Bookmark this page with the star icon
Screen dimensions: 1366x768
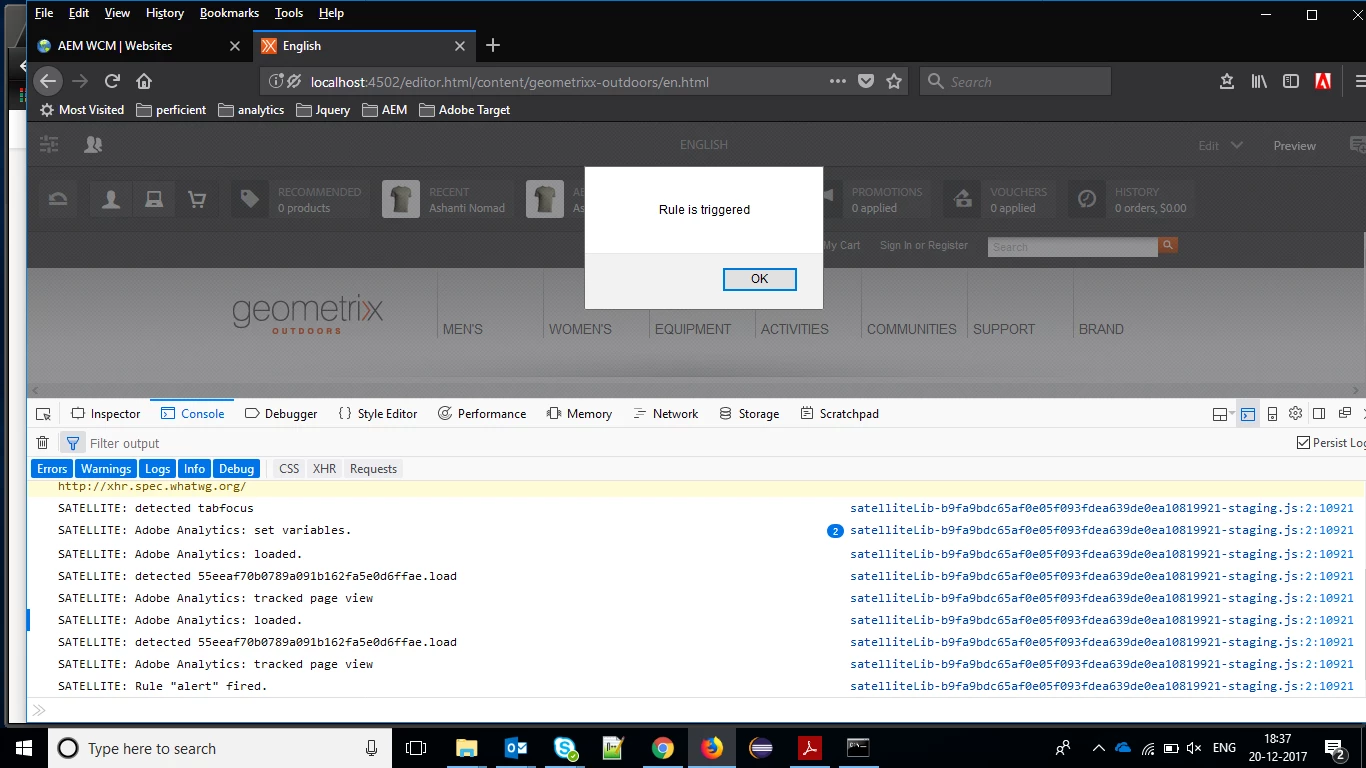[x=894, y=81]
